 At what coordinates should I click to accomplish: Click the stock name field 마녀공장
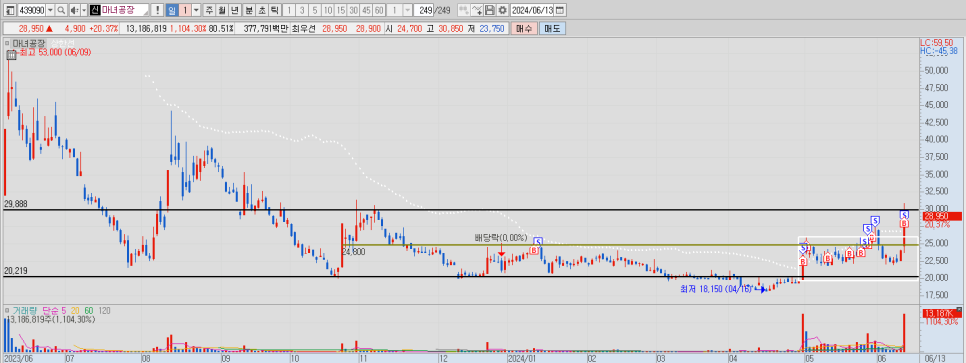124,10
